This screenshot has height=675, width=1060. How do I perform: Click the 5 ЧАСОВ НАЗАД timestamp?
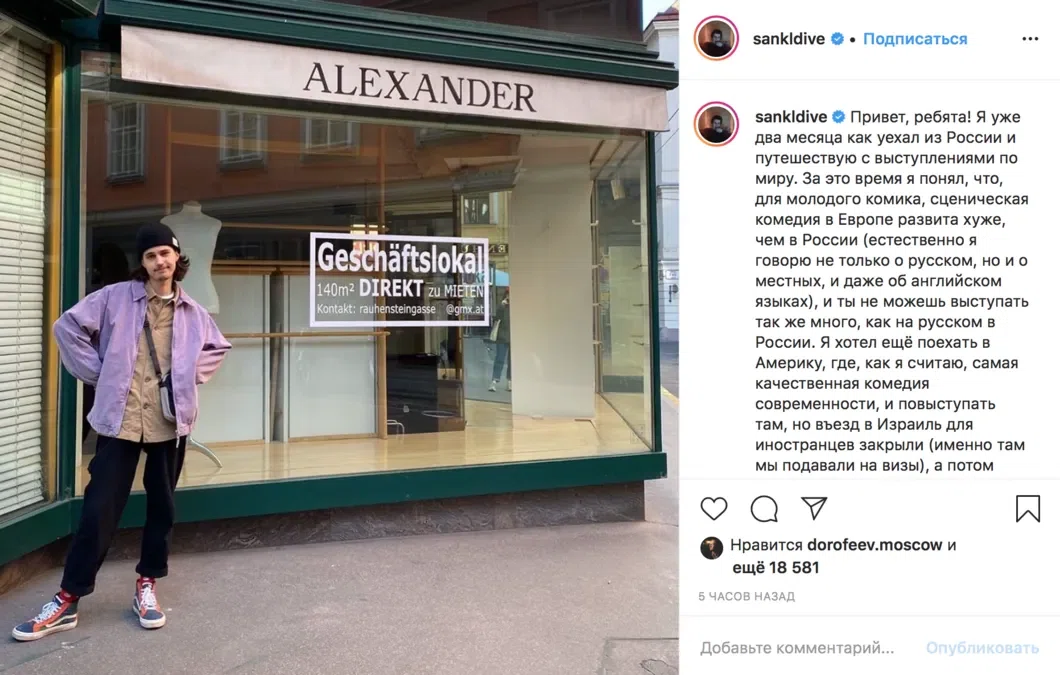(x=746, y=596)
